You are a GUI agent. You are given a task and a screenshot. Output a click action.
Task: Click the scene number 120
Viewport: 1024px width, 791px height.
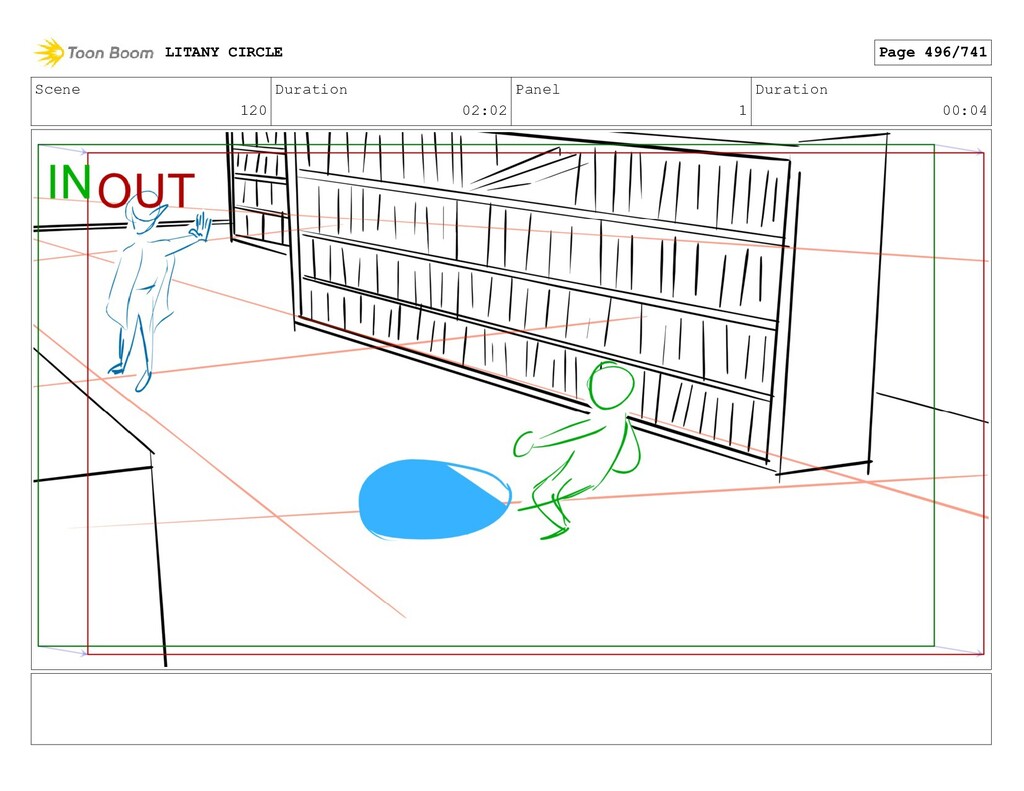[x=253, y=110]
